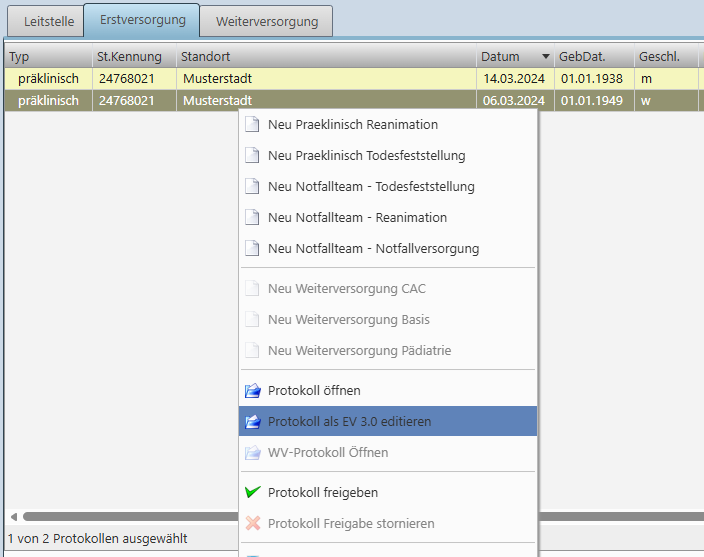The width and height of the screenshot is (704, 557).
Task: Click page icon beside Notfallteam - Notfallversorgung
Action: tap(252, 249)
